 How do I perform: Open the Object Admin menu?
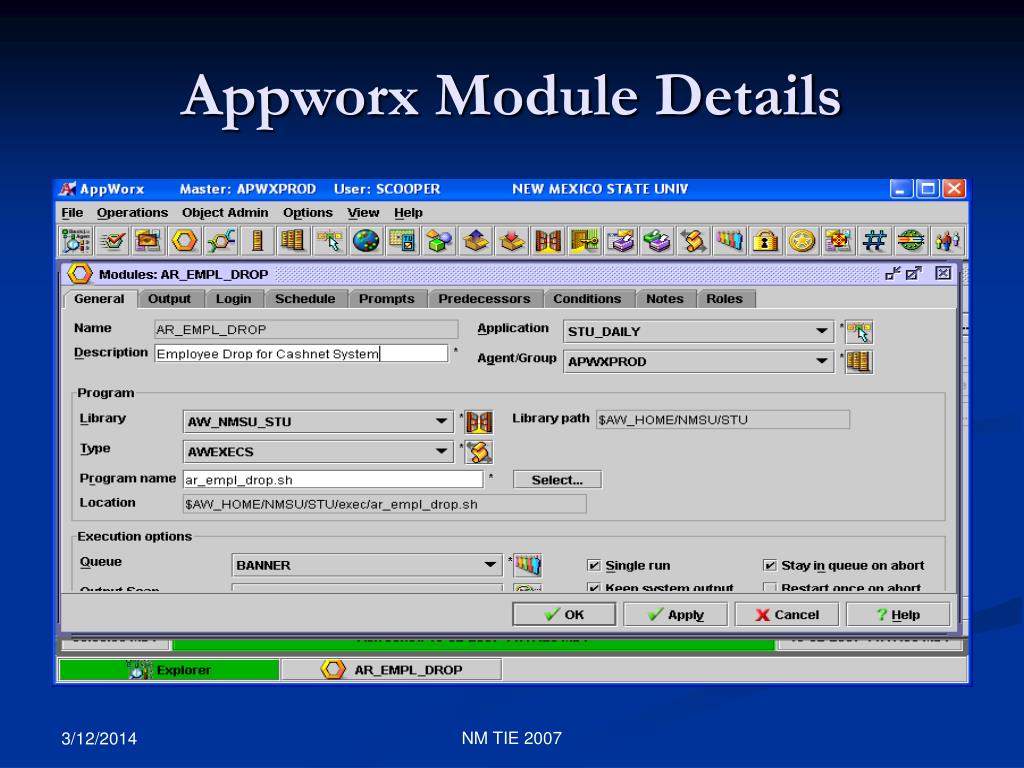tap(225, 213)
